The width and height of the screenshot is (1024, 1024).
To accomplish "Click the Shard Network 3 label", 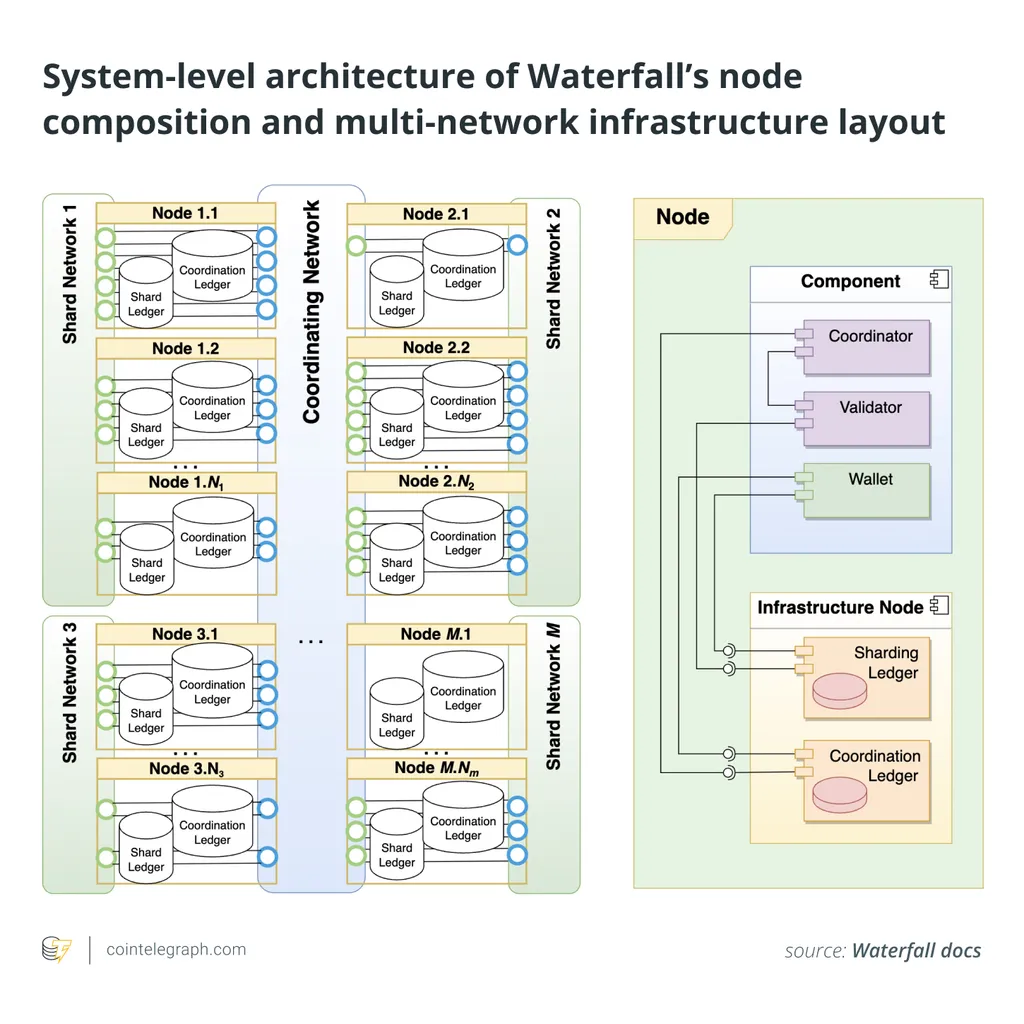I will [x=69, y=693].
